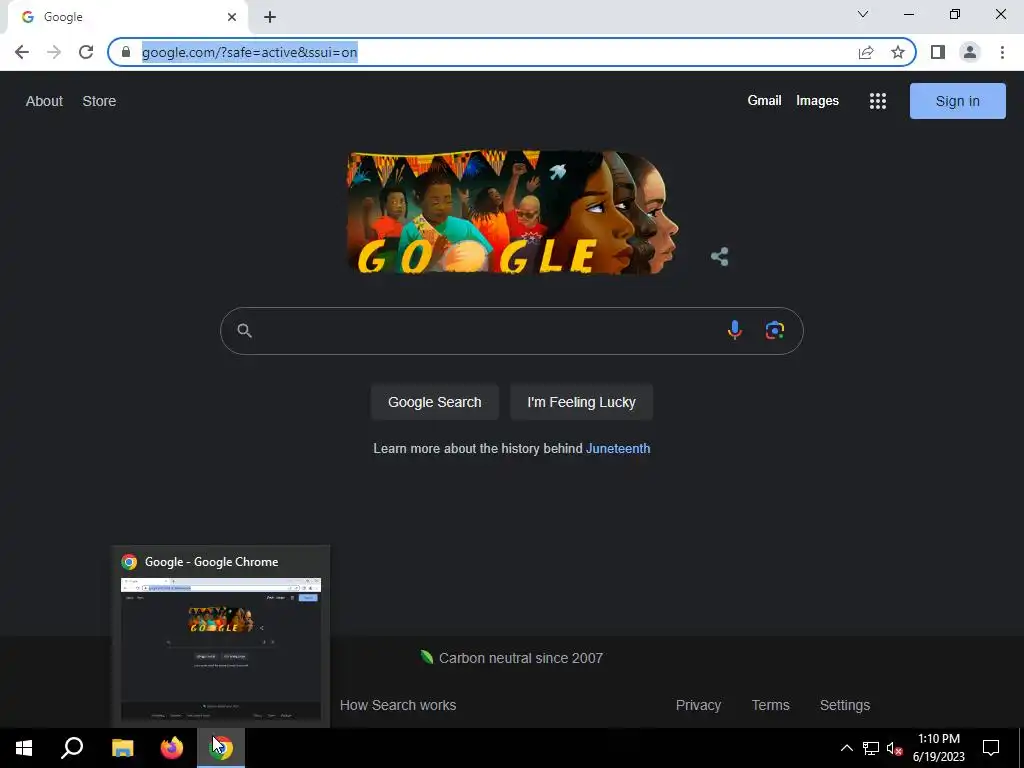Image resolution: width=1024 pixels, height=768 pixels.
Task: Click the Chrome taskbar icon
Action: tap(221, 748)
